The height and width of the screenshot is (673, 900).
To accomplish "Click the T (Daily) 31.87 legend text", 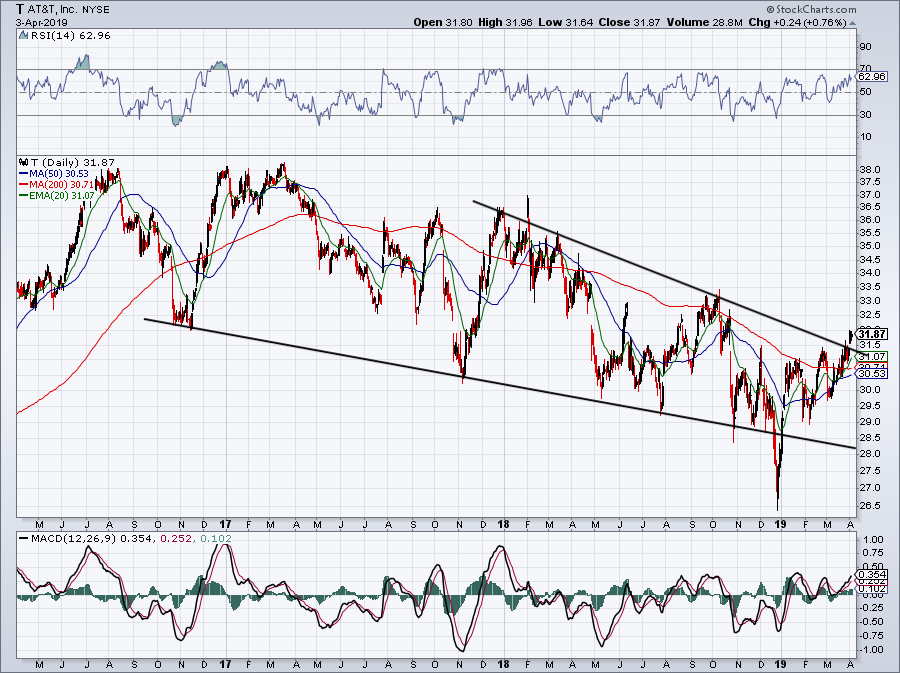I will 72,162.
